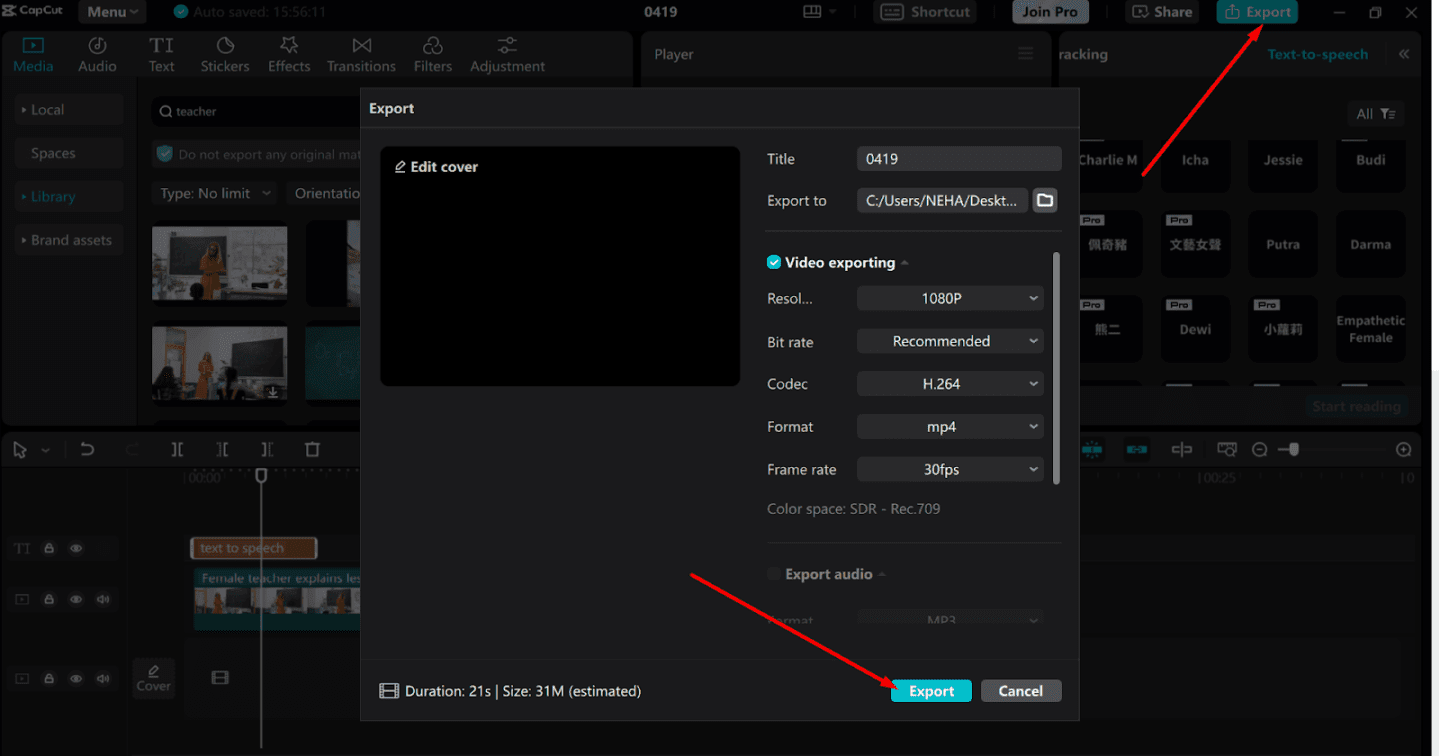Open the Spaces section
This screenshot has width=1440, height=756.
click(x=69, y=153)
